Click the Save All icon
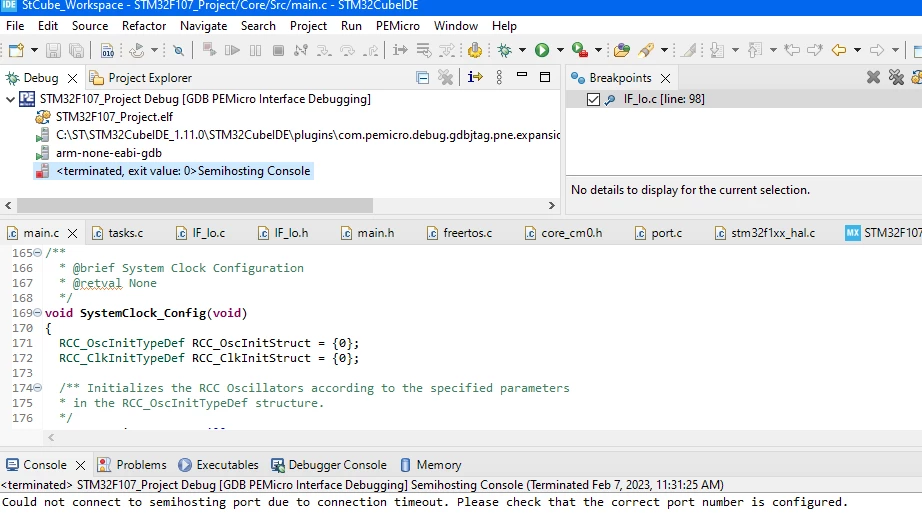This screenshot has height=530, width=922. click(x=76, y=51)
